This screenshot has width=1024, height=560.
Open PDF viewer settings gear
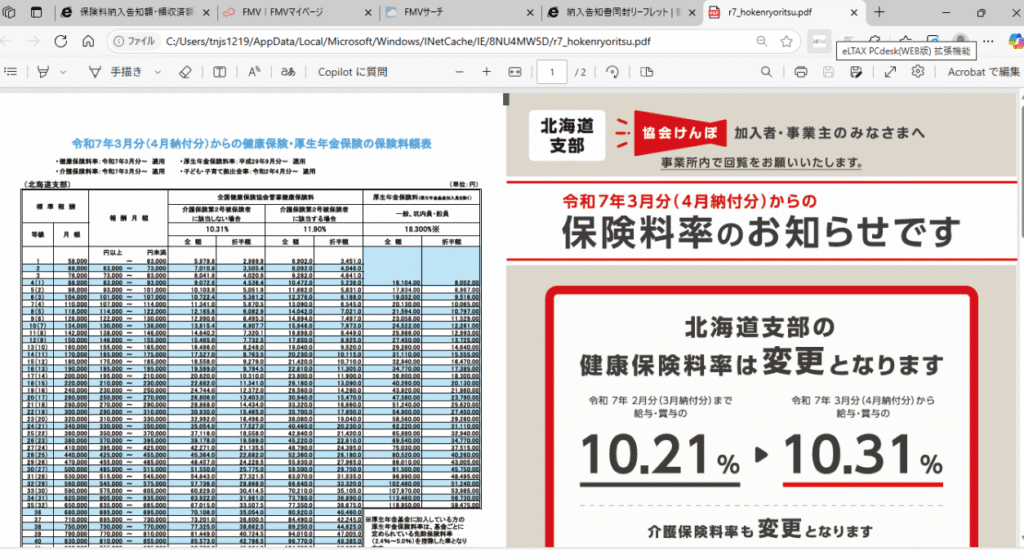click(x=918, y=72)
